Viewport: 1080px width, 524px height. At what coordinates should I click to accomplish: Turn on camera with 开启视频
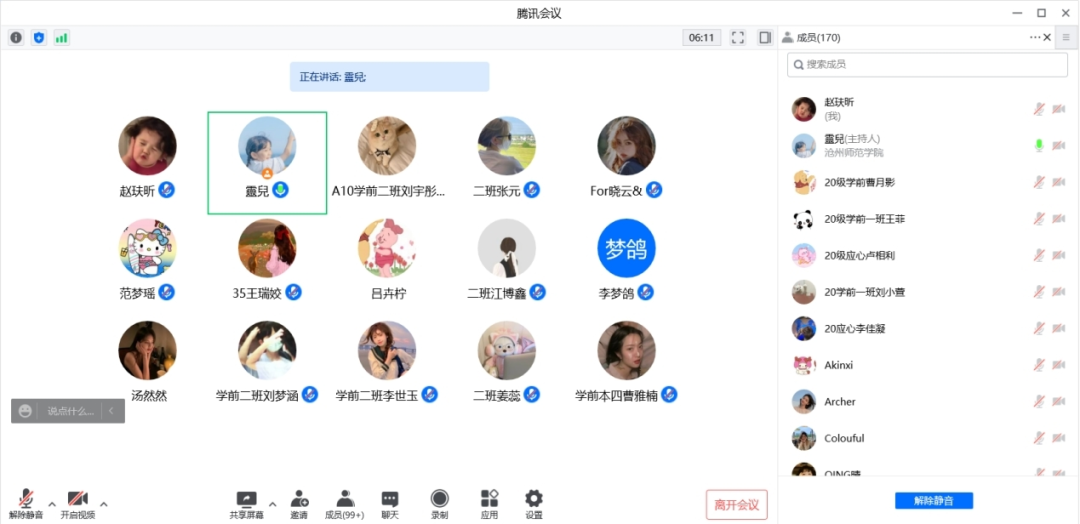[x=78, y=503]
